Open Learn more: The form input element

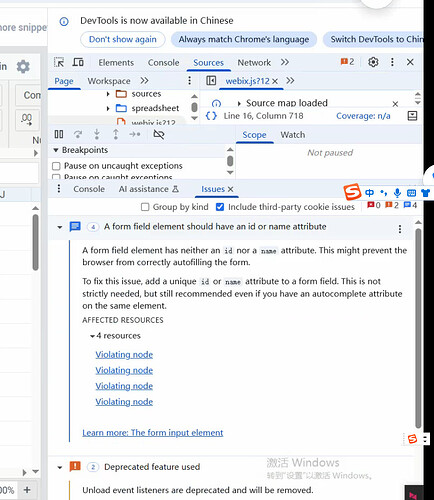point(153,433)
